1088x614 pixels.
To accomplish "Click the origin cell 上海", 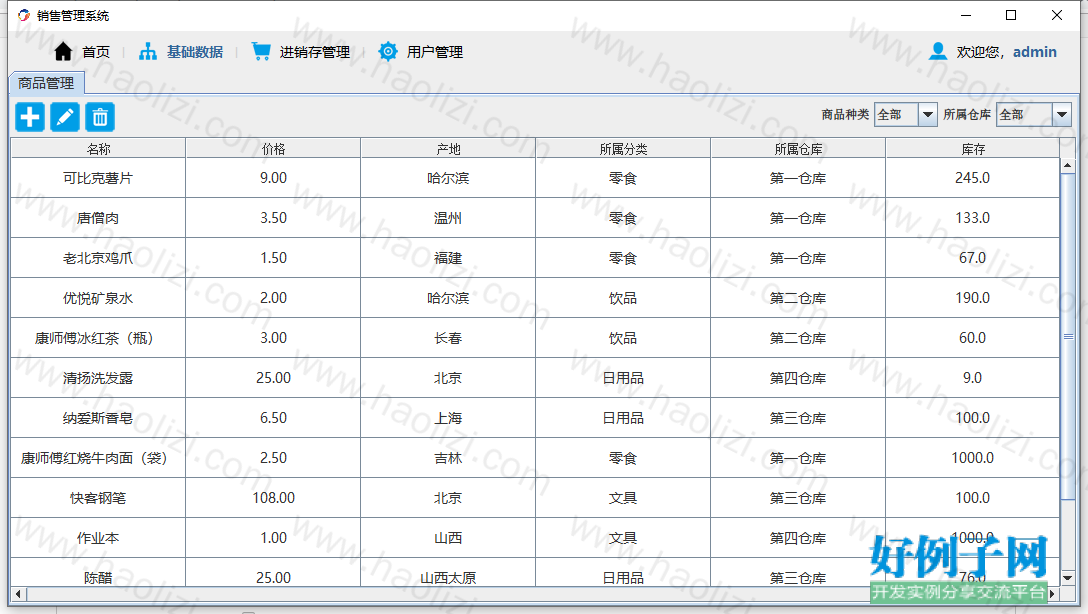I will pyautogui.click(x=448, y=418).
